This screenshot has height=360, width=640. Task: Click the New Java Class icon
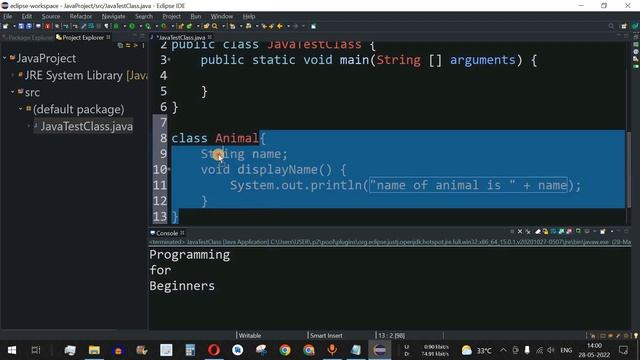189,26
